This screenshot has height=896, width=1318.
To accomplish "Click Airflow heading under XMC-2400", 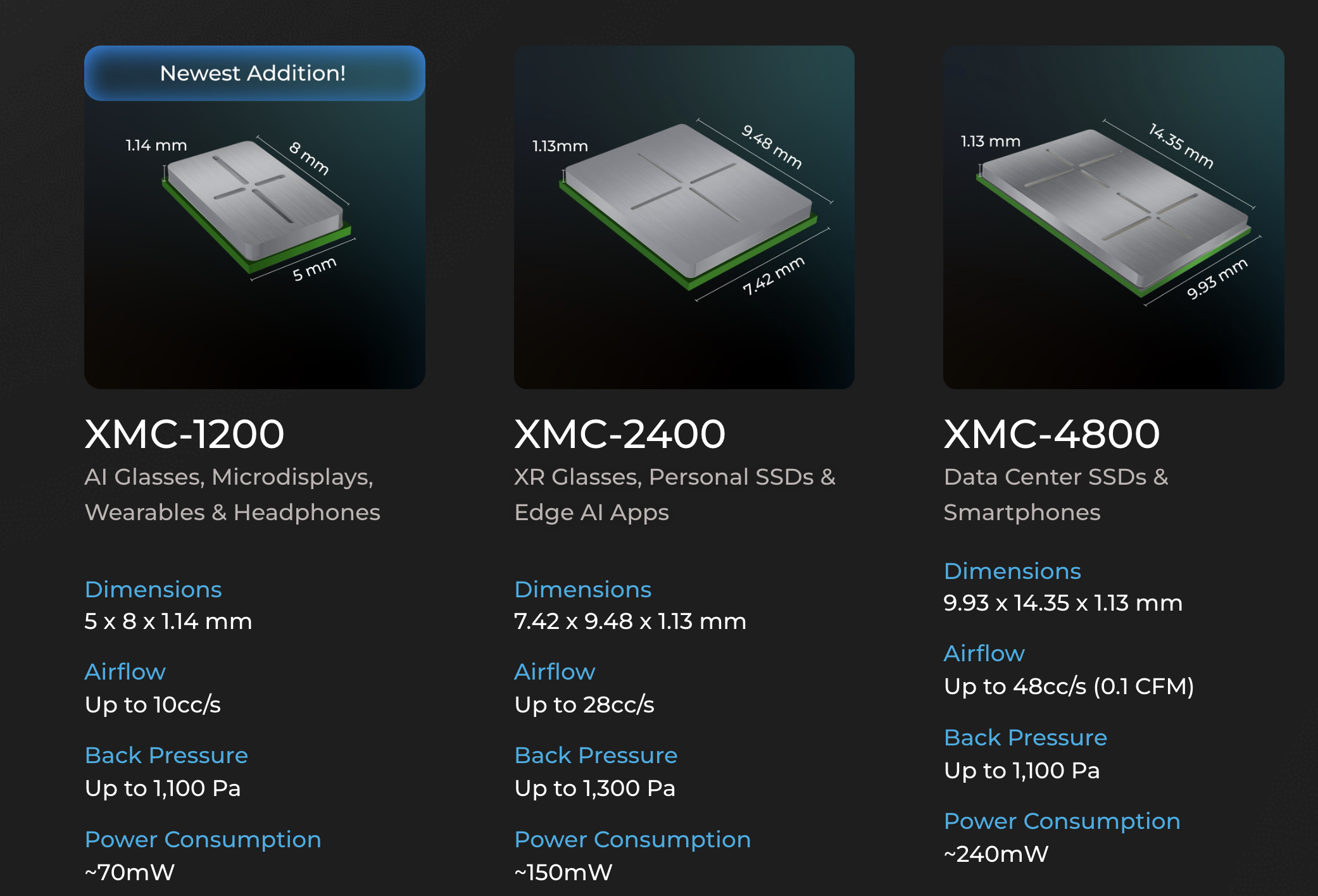I will coord(555,671).
